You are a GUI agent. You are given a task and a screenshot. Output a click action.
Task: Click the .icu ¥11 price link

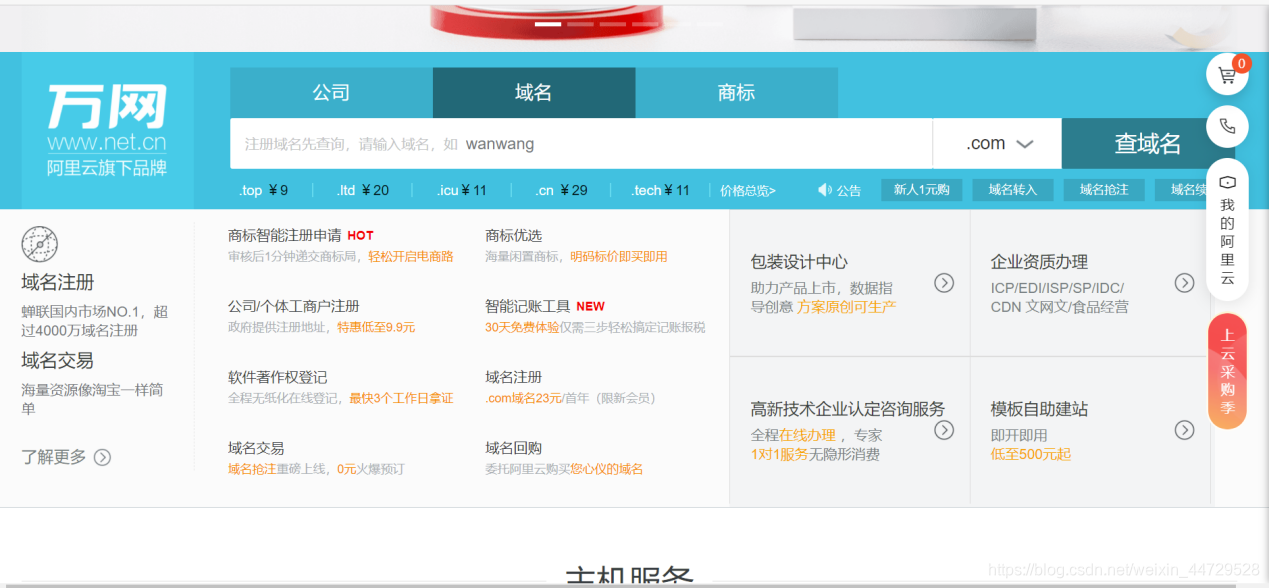(462, 190)
